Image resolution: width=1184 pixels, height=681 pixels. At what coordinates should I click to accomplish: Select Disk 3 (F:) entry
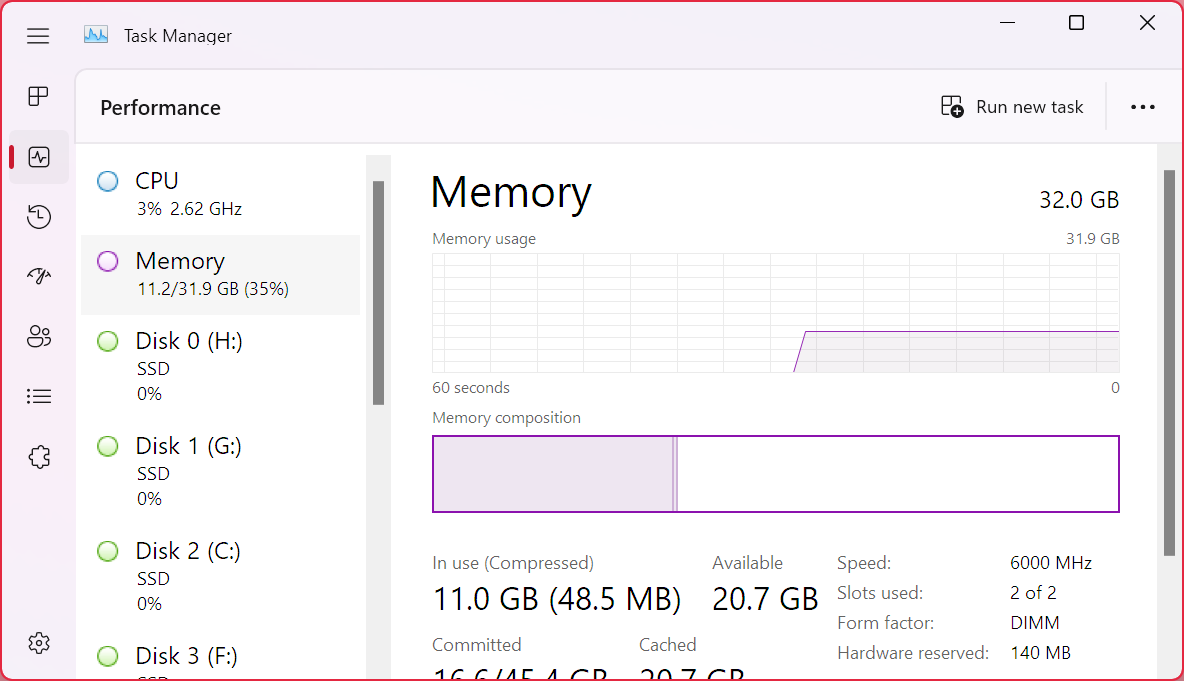coord(220,660)
